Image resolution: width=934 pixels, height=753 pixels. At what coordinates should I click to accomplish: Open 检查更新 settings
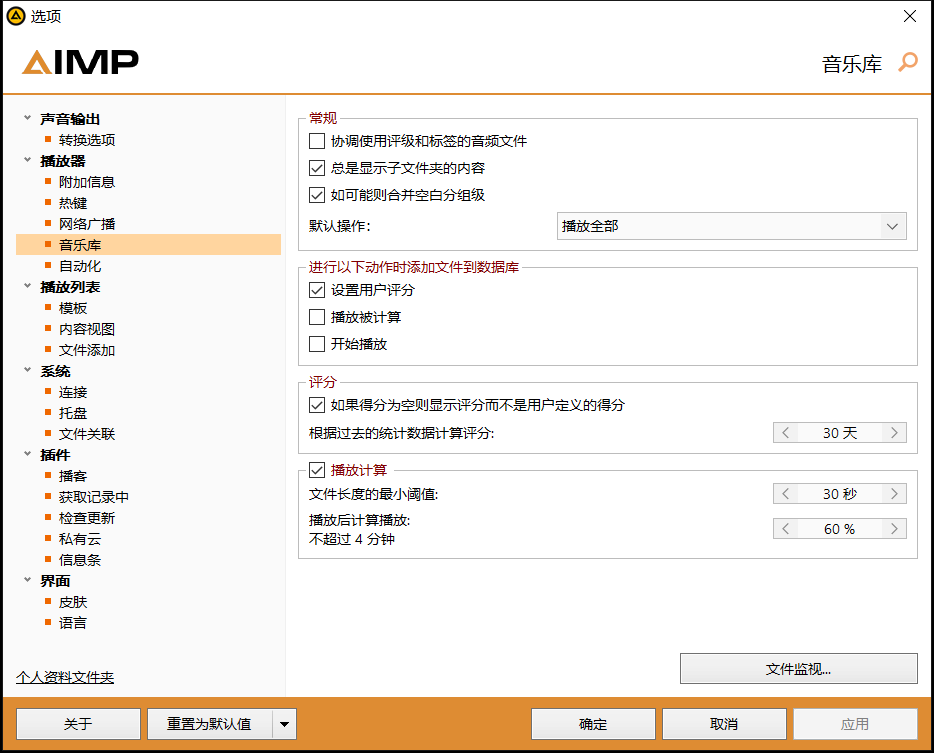coord(87,518)
